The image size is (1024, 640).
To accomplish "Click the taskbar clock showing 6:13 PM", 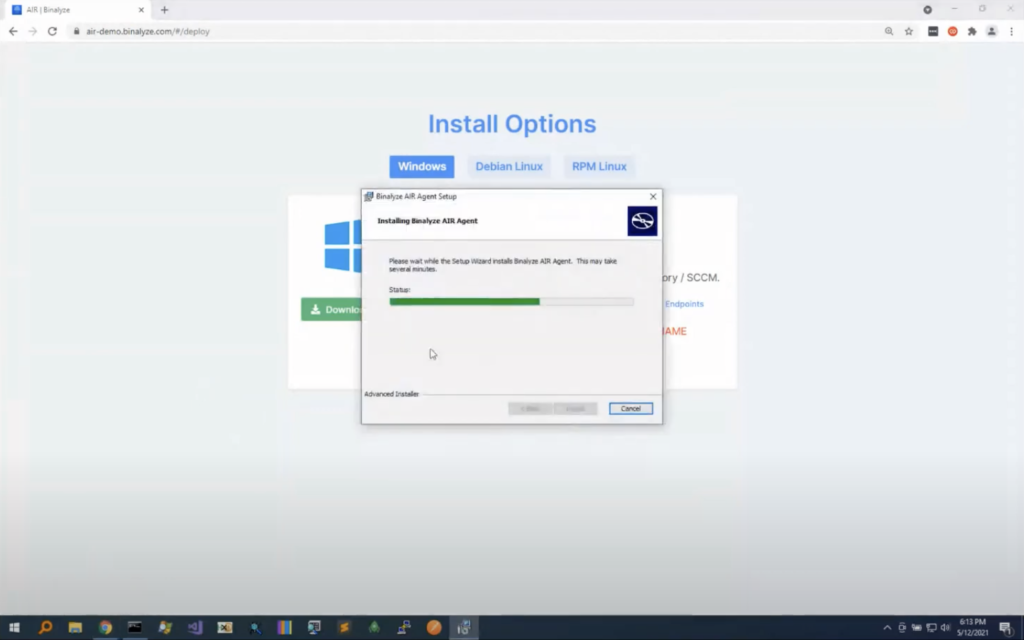I will [x=972, y=628].
